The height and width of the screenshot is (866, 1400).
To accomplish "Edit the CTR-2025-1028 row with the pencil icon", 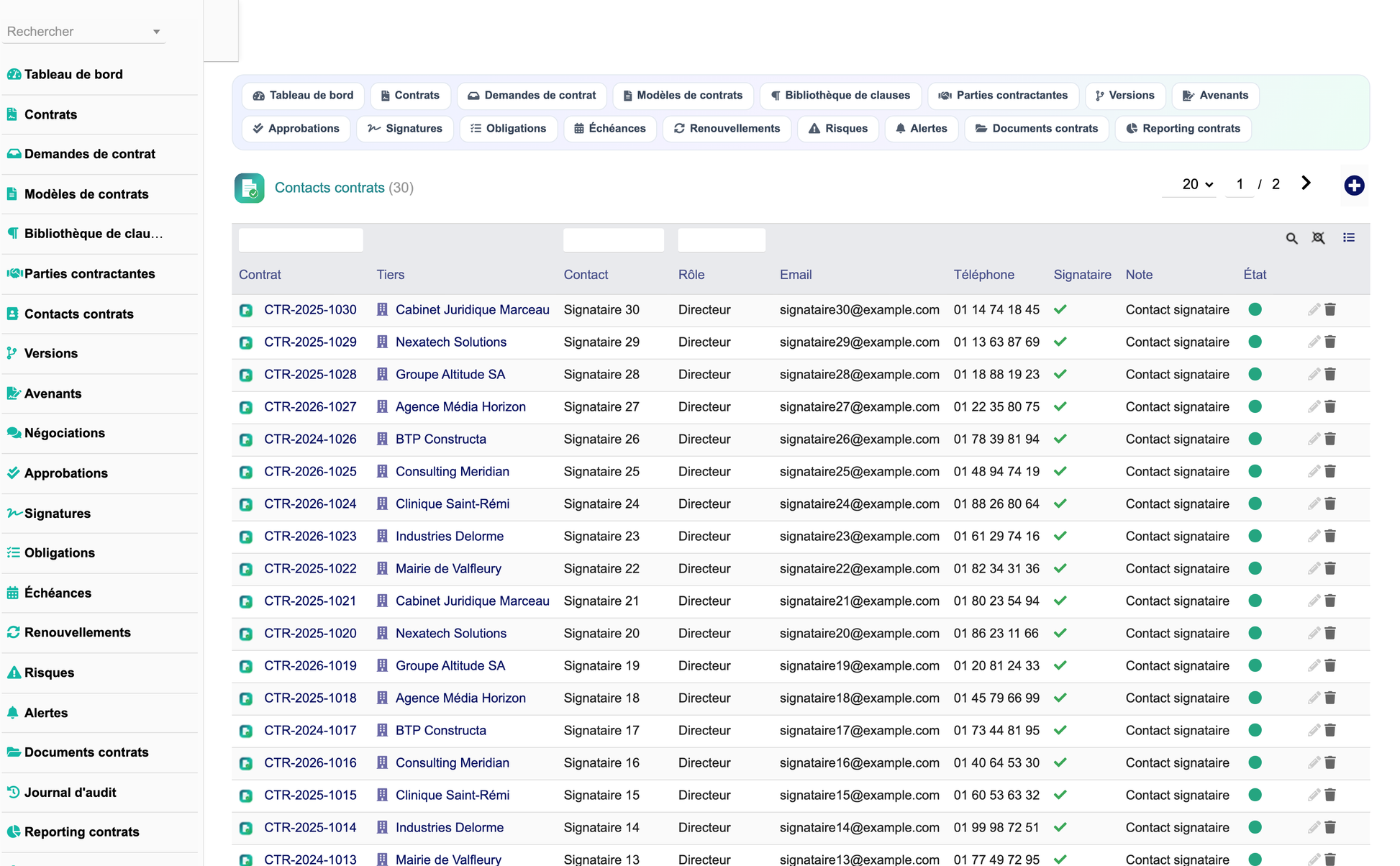I will point(1314,374).
